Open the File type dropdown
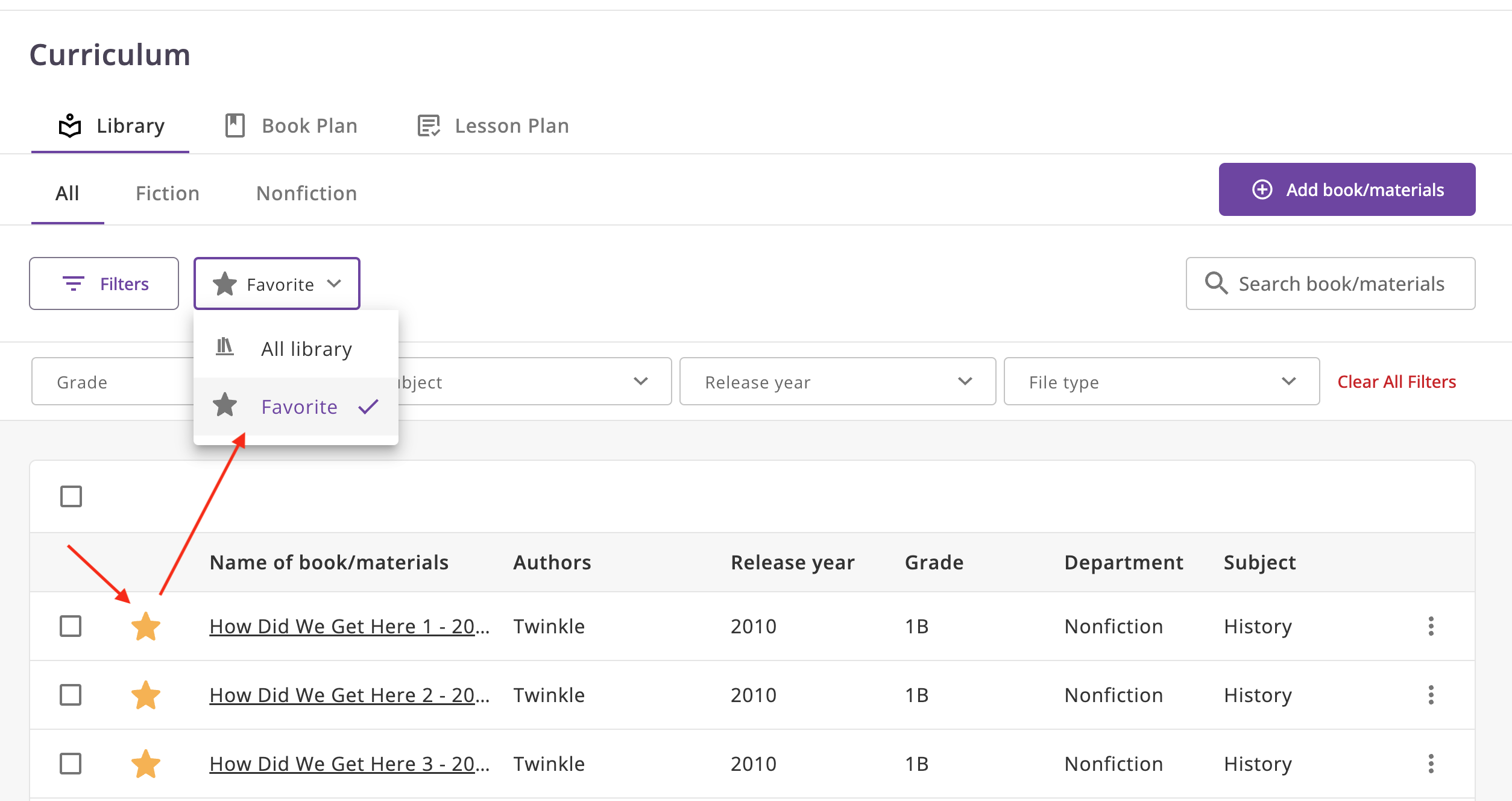This screenshot has width=1512, height=801. (x=1161, y=381)
